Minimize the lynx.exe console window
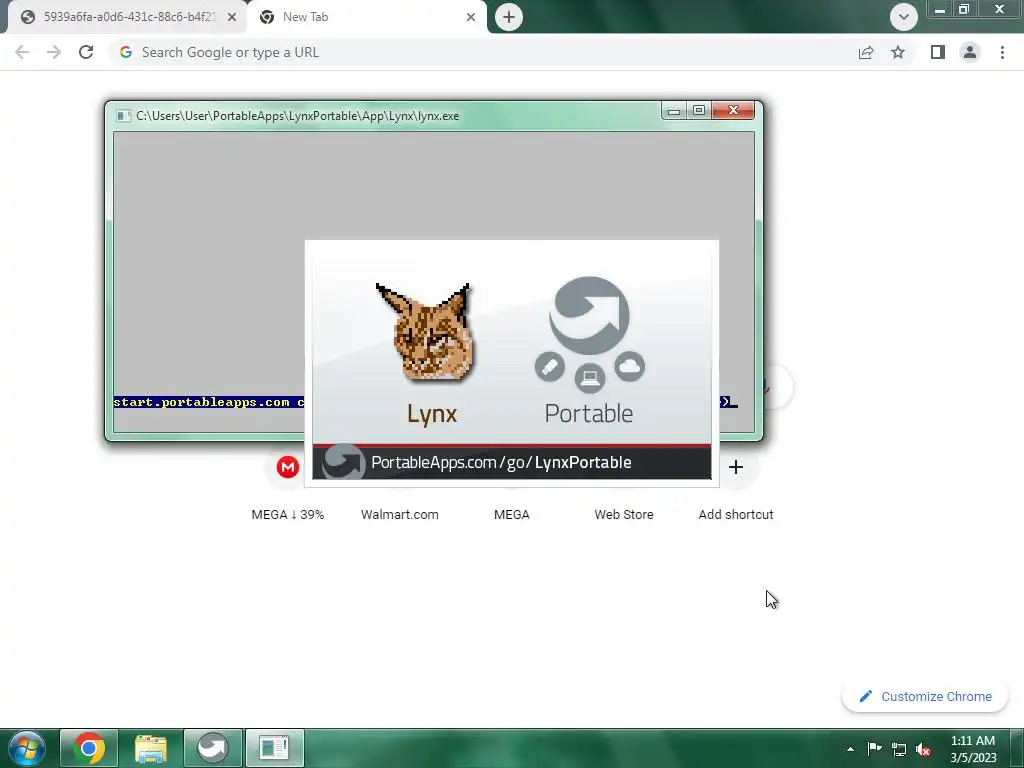1024x768 pixels. (x=674, y=111)
